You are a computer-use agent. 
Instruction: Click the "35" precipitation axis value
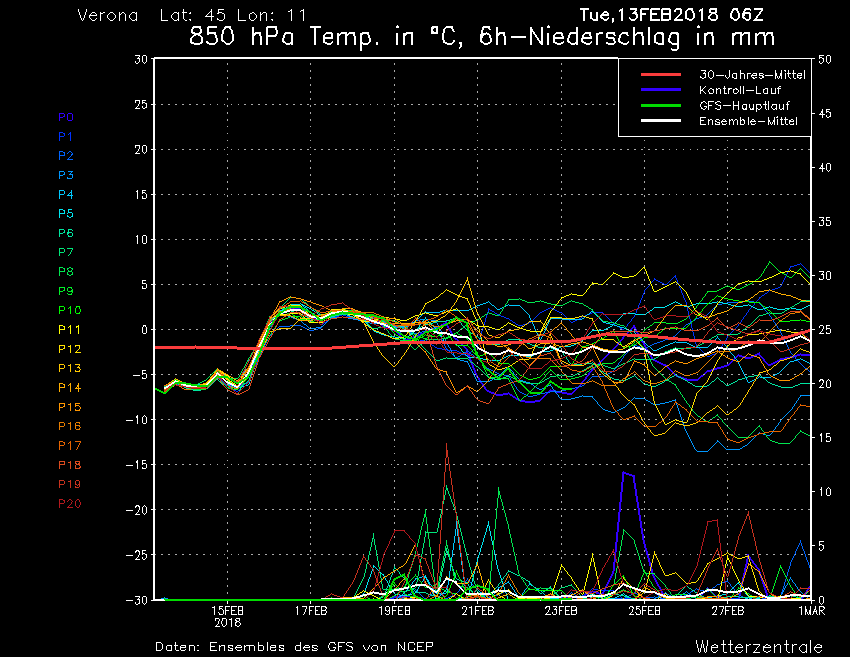825,222
